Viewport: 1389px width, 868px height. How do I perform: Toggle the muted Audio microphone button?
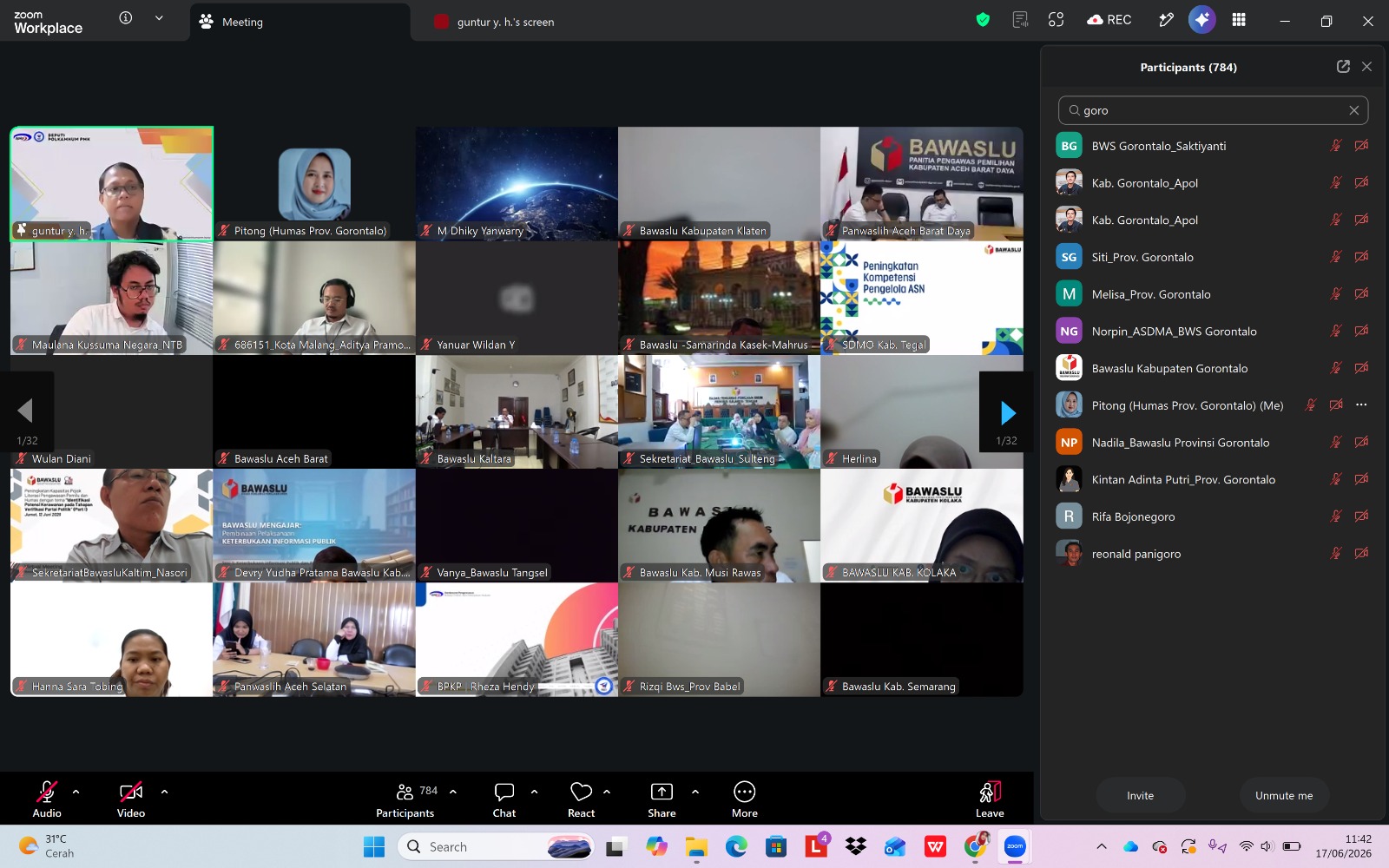pos(47,798)
